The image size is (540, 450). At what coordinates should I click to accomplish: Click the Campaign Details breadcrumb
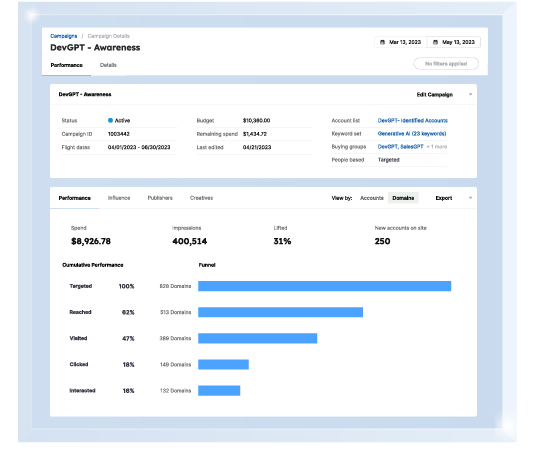click(108, 36)
